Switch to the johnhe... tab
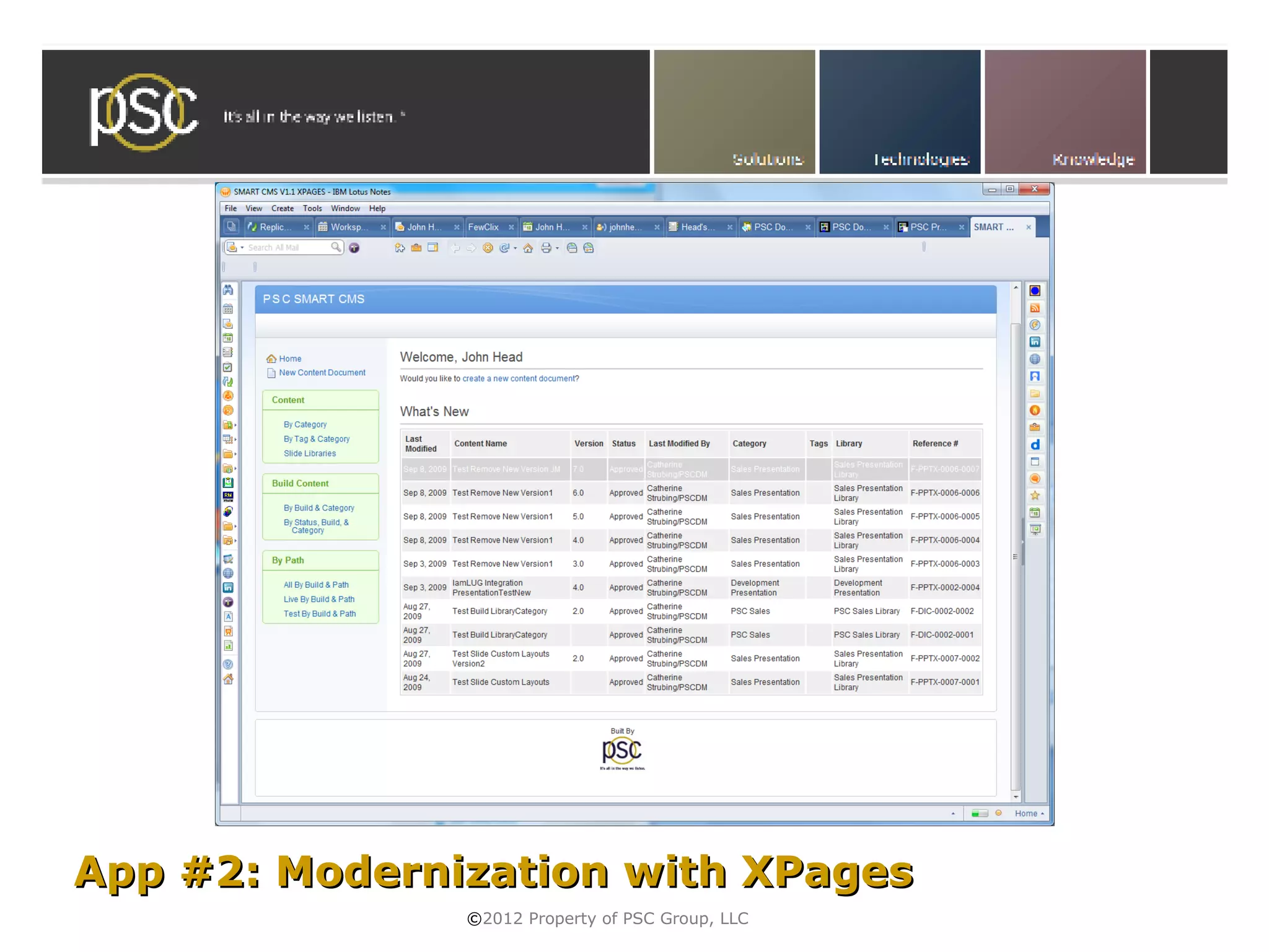Image resolution: width=1269 pixels, height=952 pixels. coord(625,227)
